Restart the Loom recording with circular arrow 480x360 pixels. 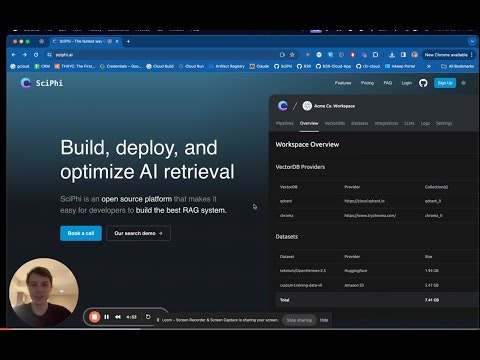tap(148, 317)
